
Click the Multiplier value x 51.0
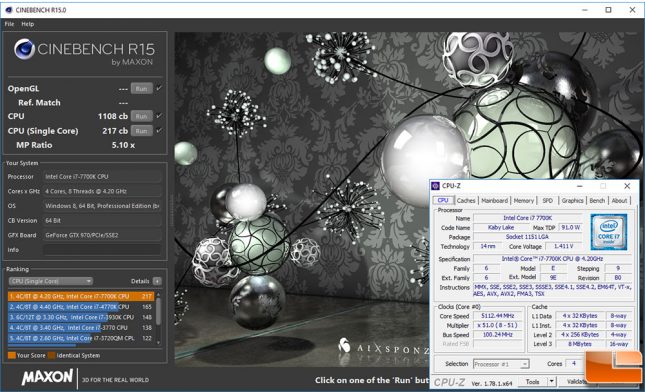498,325
